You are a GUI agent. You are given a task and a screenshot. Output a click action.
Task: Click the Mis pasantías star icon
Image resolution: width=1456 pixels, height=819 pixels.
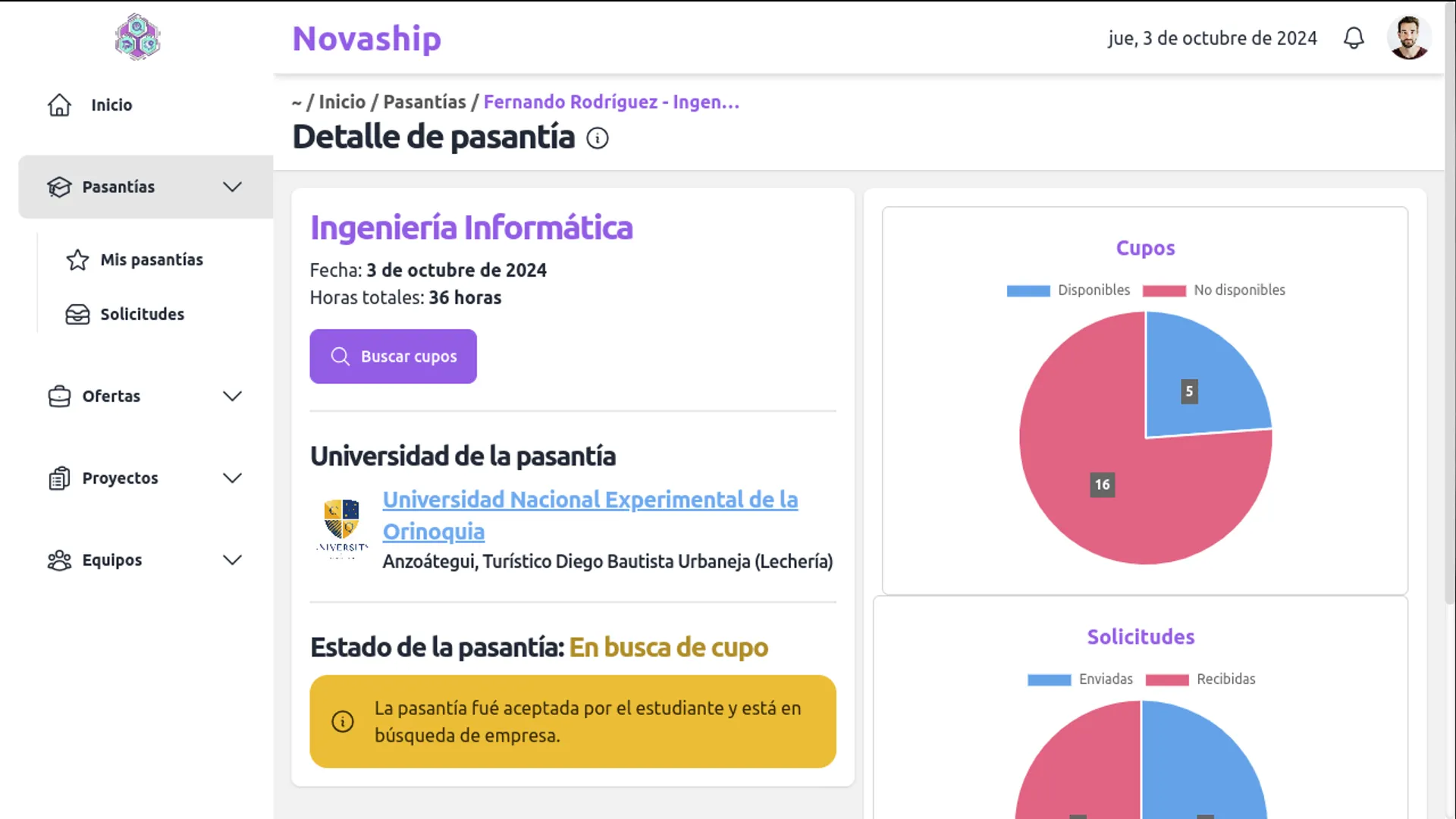click(x=77, y=260)
